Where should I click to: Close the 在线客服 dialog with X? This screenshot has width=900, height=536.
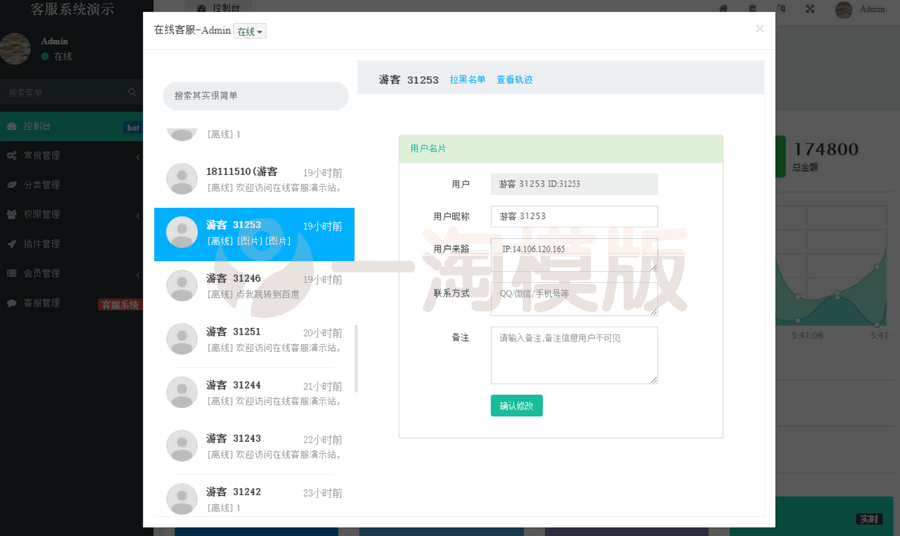click(759, 29)
